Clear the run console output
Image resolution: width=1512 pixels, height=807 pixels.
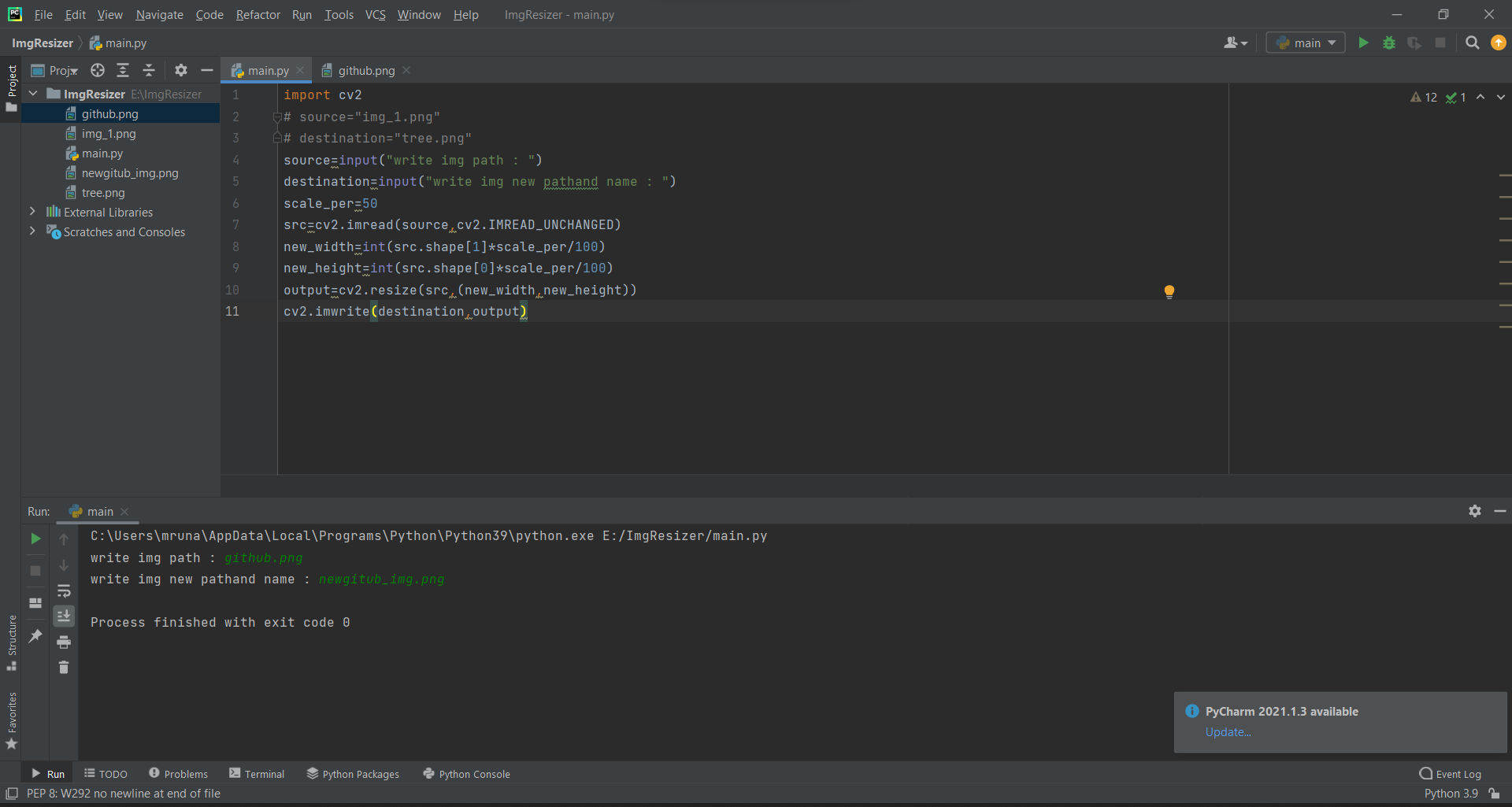[64, 667]
